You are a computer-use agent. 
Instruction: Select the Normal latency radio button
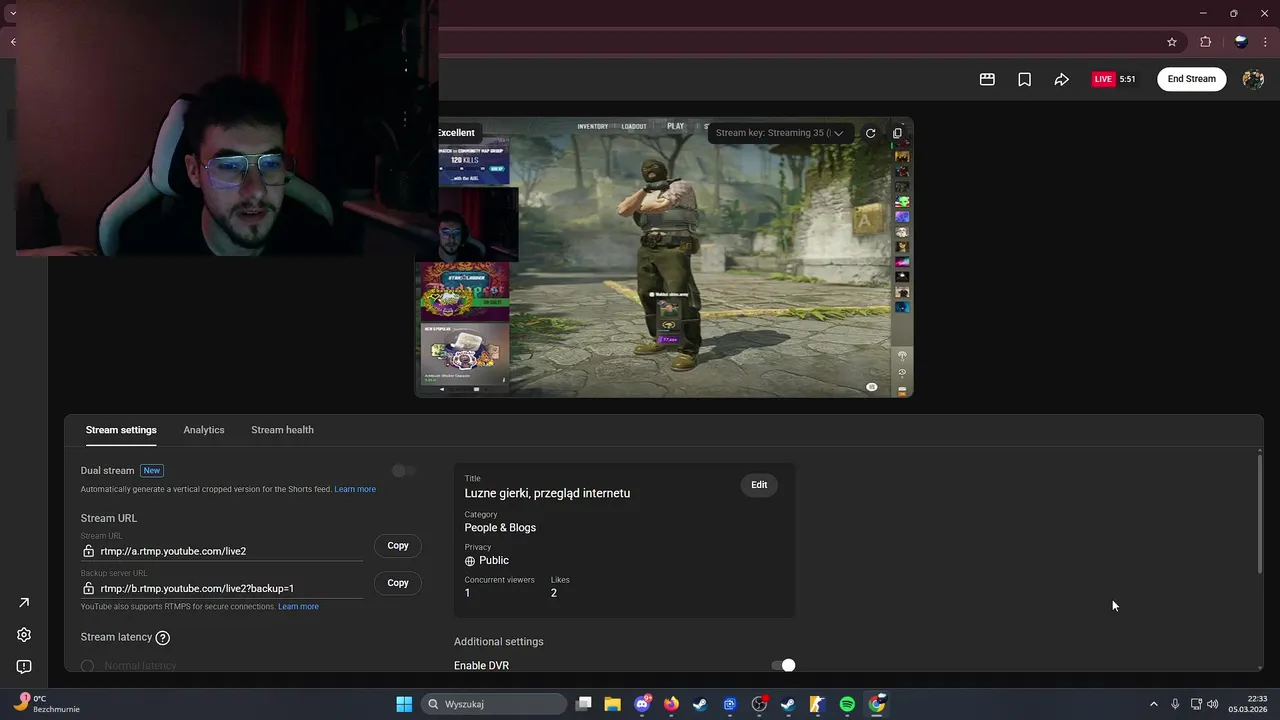point(88,666)
